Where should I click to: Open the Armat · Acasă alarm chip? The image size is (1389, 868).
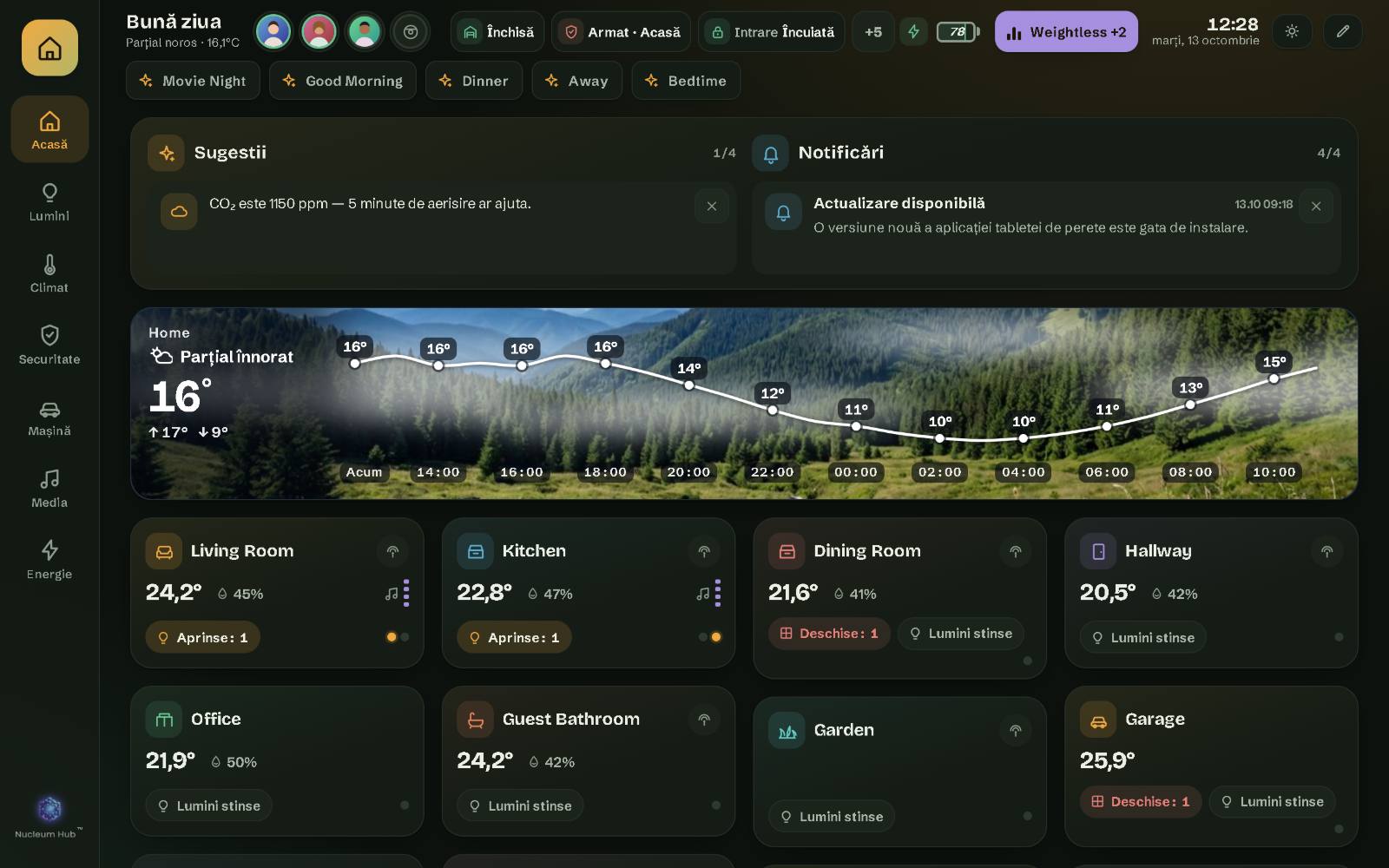(621, 32)
